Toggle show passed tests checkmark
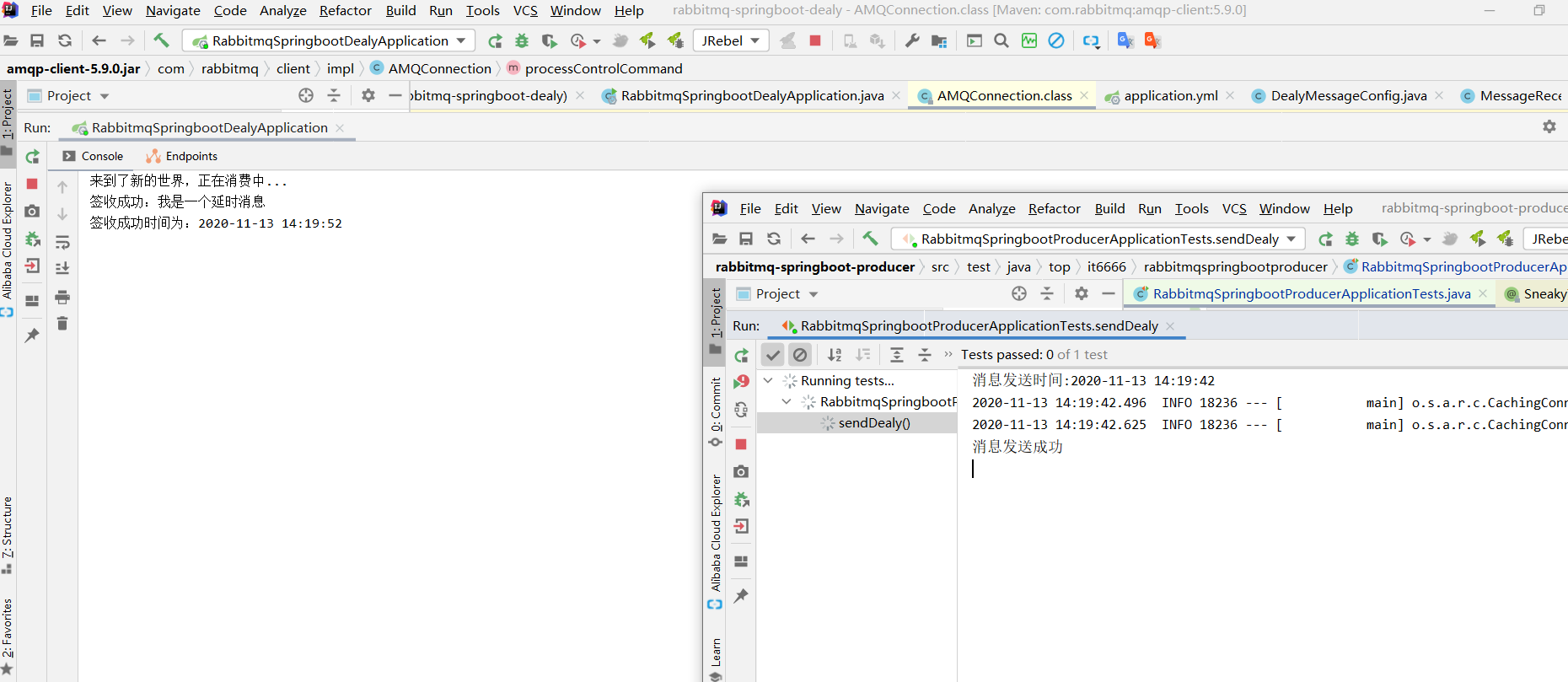 [x=772, y=355]
